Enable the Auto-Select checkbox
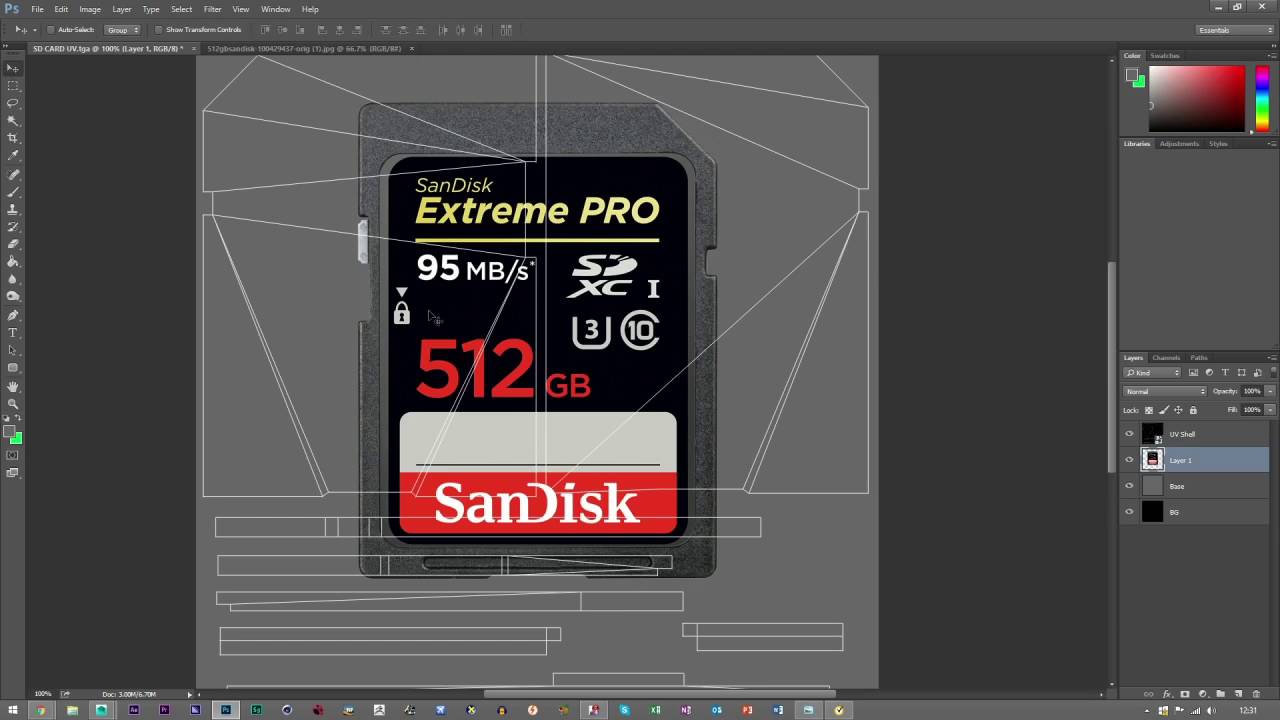 coord(51,30)
